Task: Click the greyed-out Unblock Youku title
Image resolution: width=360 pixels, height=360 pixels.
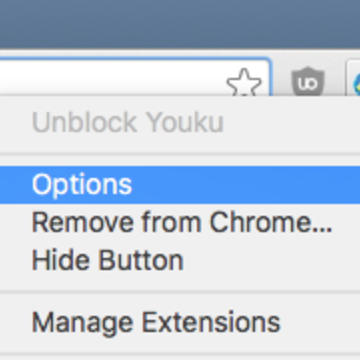Action: [128, 122]
